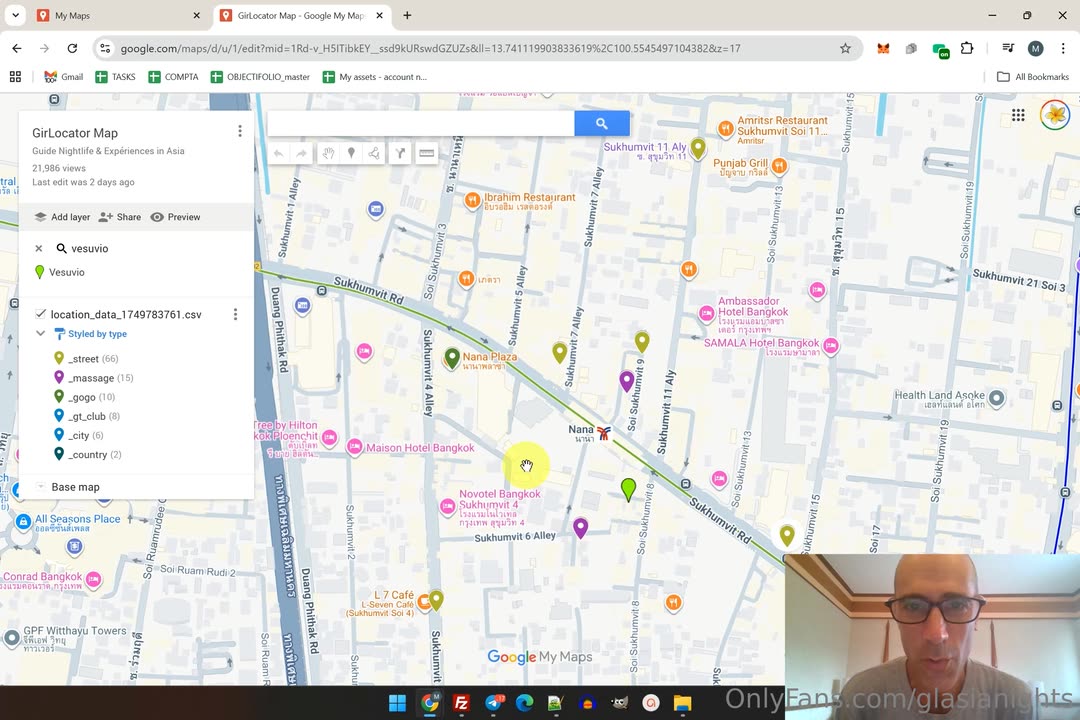Screen dimensions: 1080x720
Task: Click the _city (6) legend row
Action: click(79, 435)
